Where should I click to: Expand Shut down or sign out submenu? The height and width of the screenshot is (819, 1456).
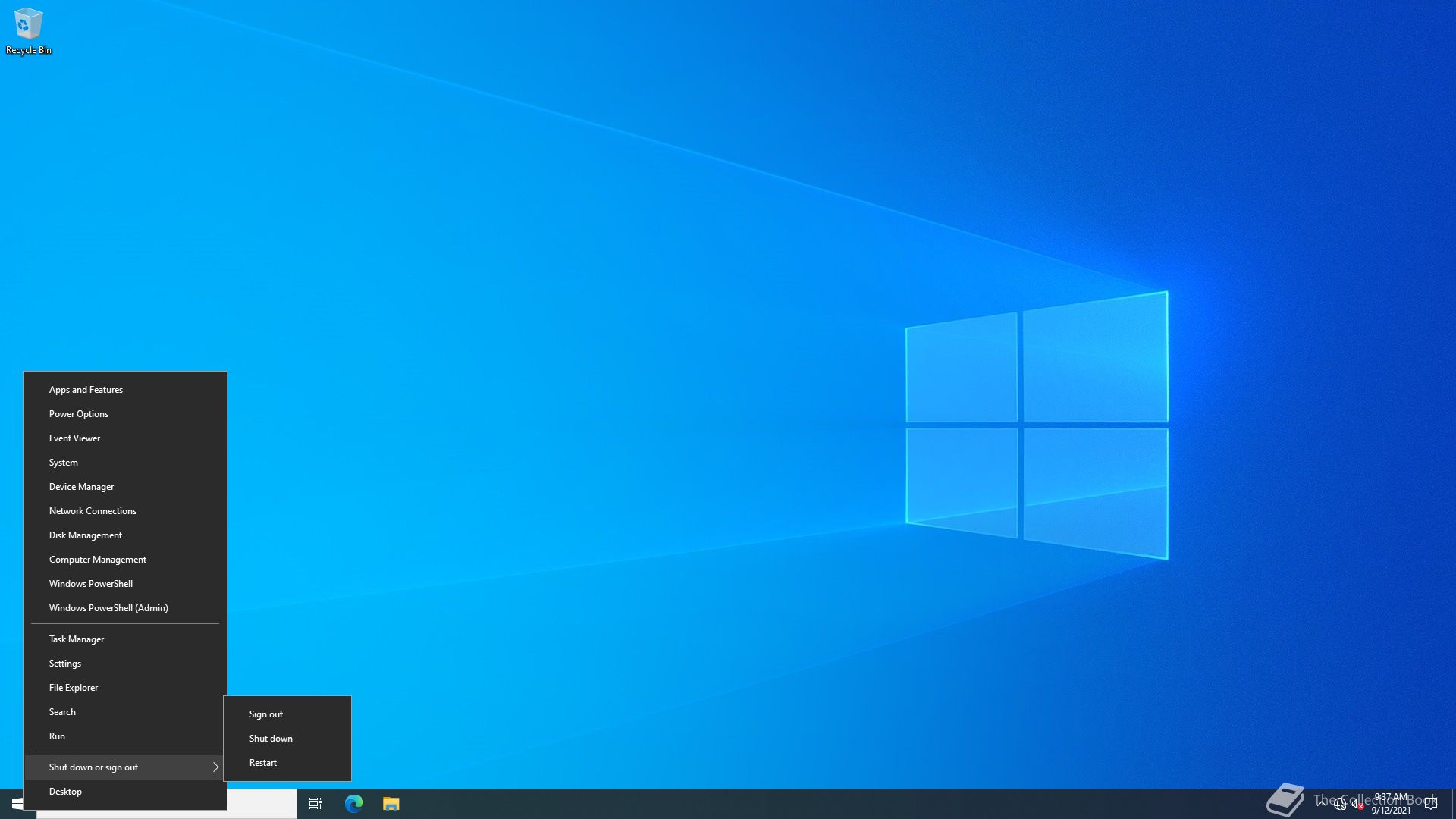click(x=125, y=767)
